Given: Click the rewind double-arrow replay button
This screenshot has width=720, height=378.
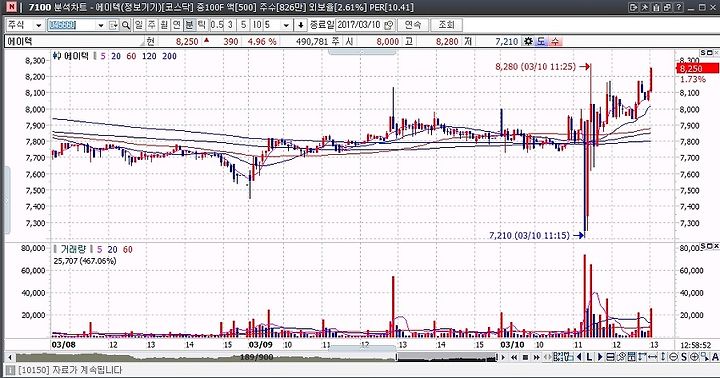Looking at the screenshot, I should tap(514, 357).
